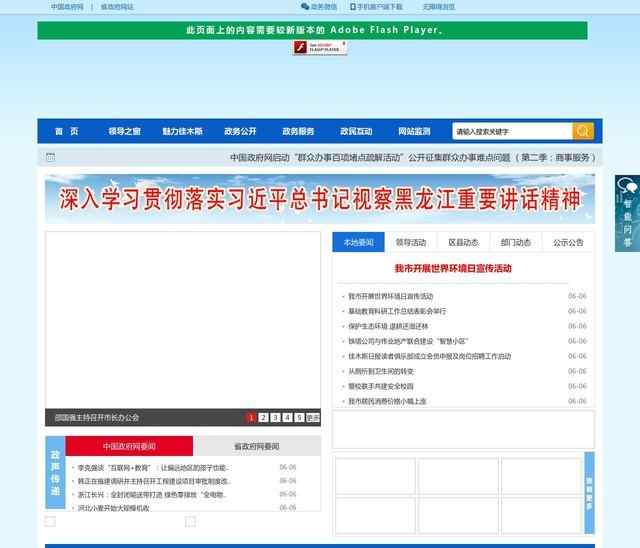The height and width of the screenshot is (548, 640).
Task: Go to slideshow page 4
Action: point(288,417)
